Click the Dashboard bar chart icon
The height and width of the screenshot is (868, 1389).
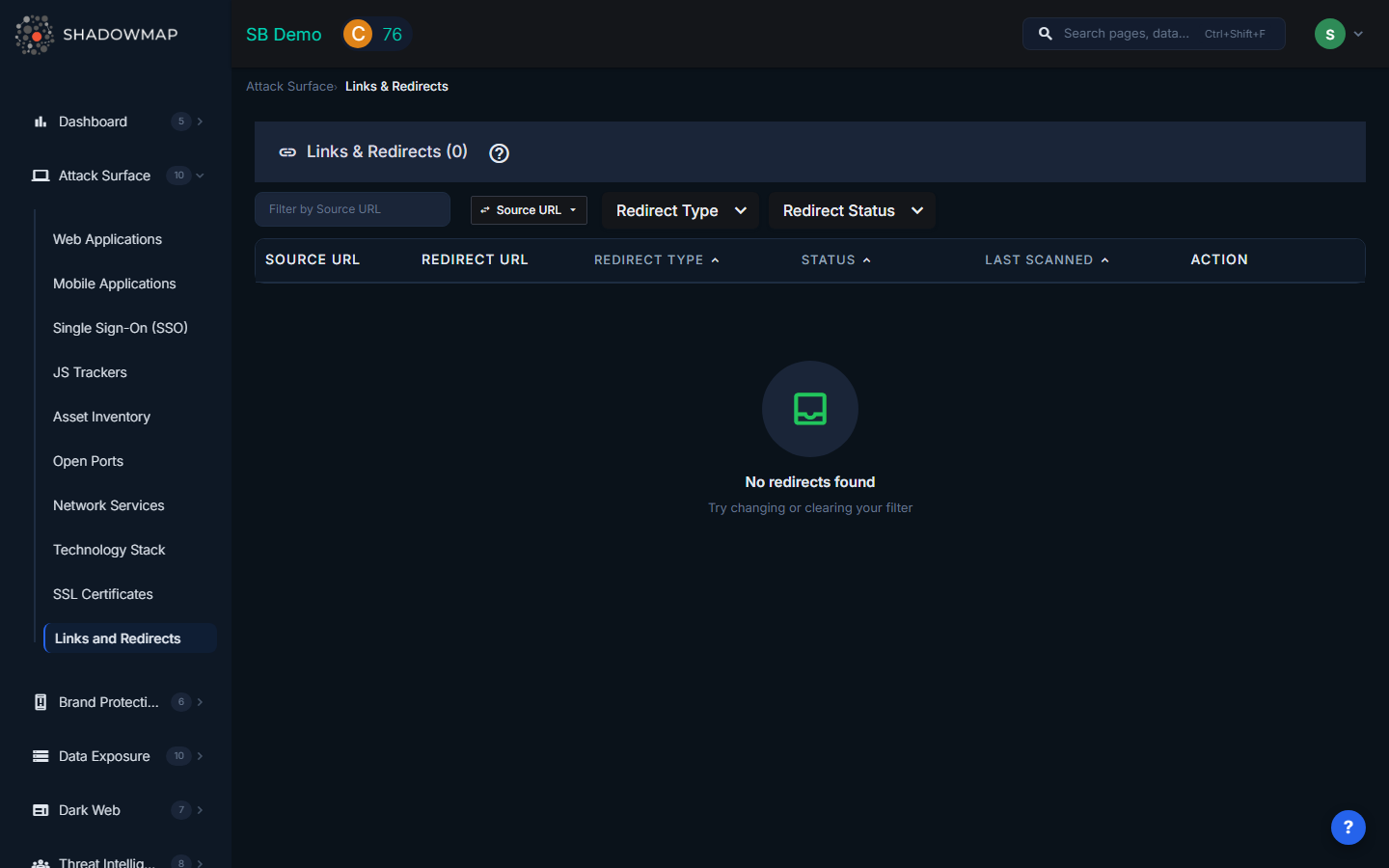[x=41, y=122]
